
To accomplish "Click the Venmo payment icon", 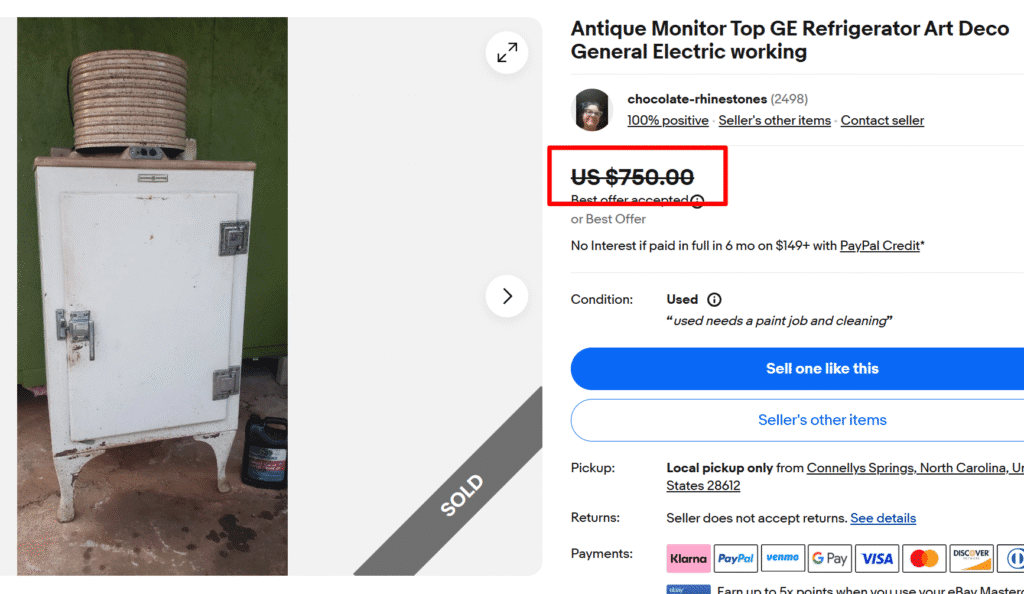I will click(x=782, y=558).
